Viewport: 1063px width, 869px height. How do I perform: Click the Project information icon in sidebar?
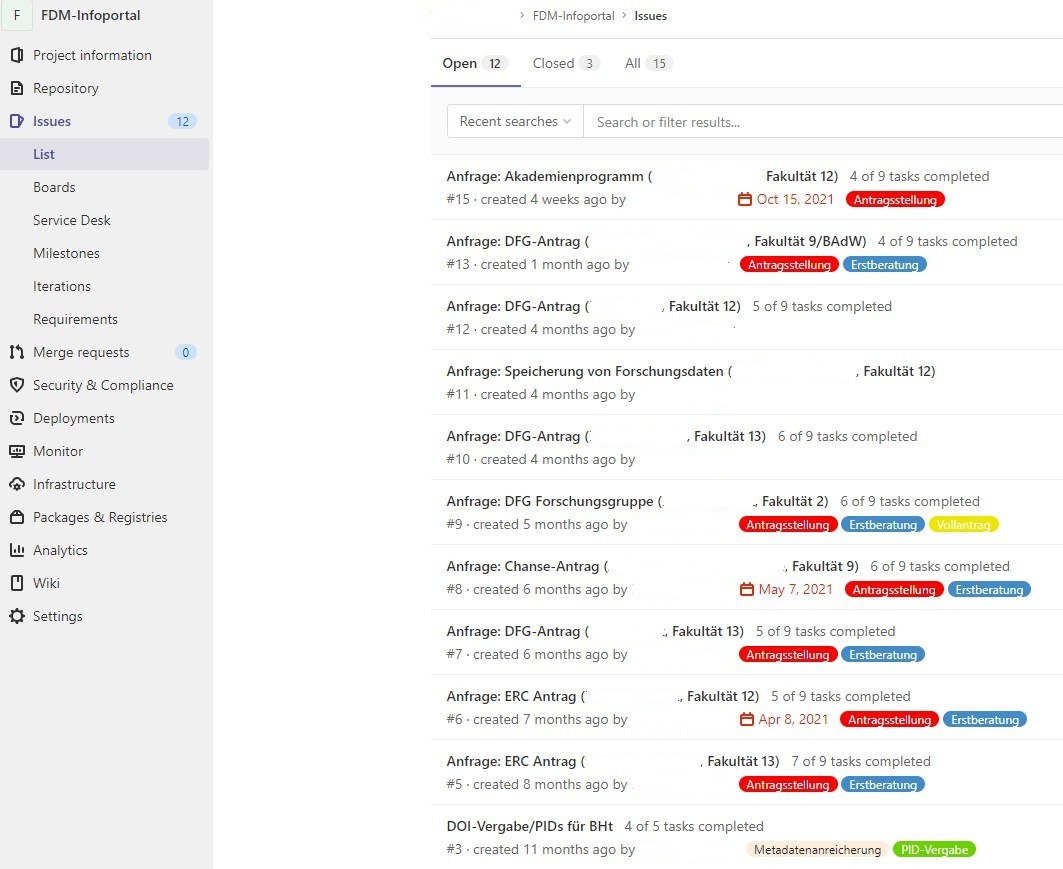pos(16,55)
